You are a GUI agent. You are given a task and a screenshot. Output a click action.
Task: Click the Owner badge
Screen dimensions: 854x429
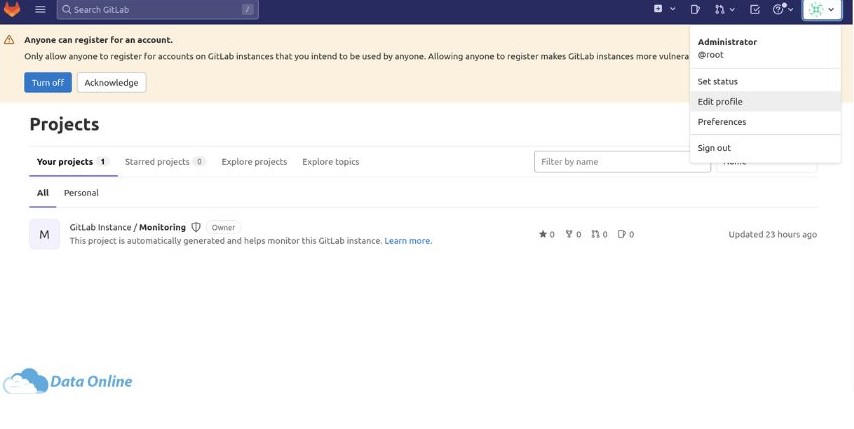tap(223, 228)
